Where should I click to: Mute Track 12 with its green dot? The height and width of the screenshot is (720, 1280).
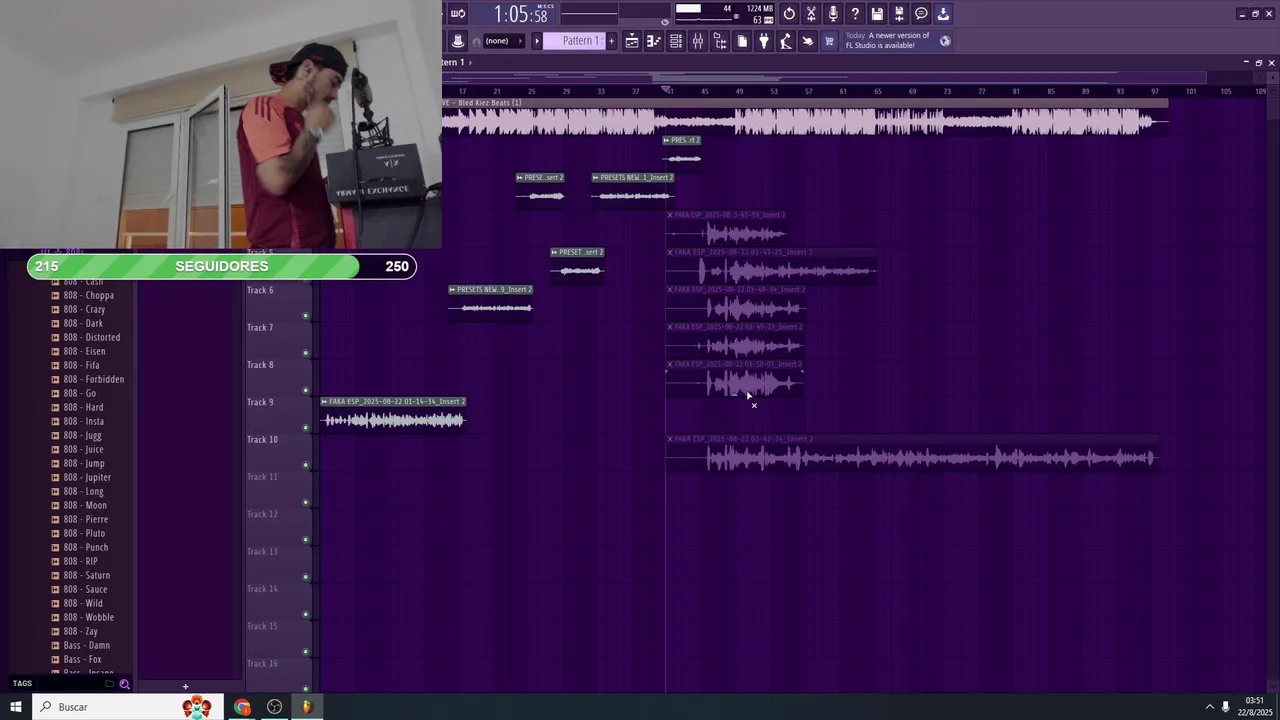[x=305, y=540]
